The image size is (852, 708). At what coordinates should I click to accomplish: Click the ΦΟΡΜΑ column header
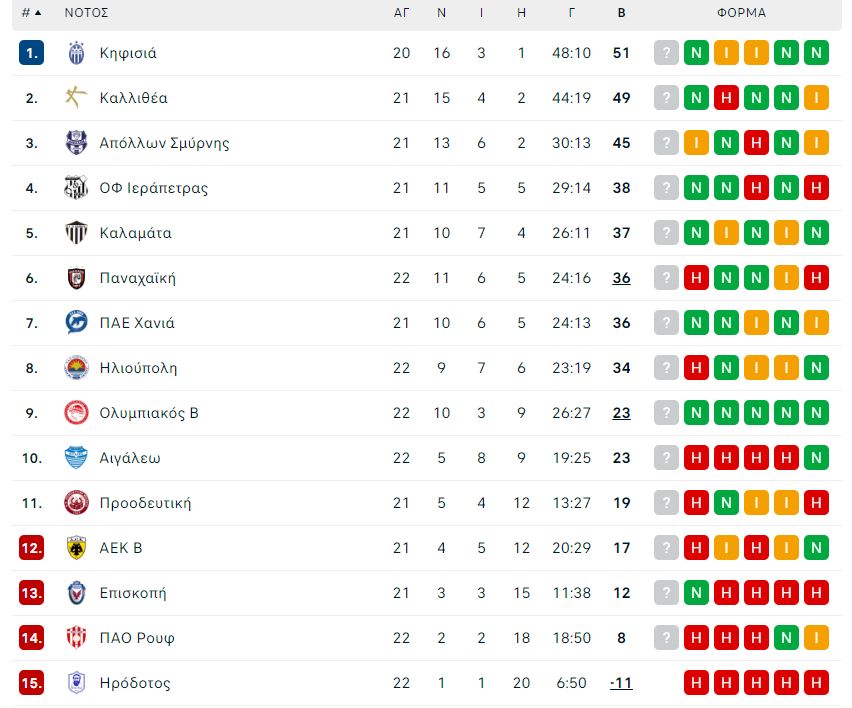(x=741, y=12)
